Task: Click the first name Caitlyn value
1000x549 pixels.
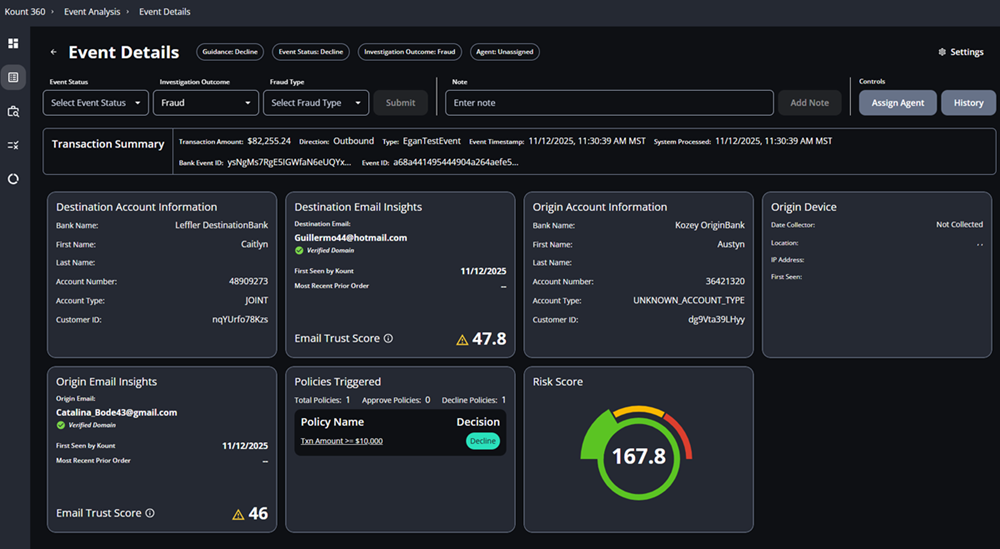Action: pos(254,244)
